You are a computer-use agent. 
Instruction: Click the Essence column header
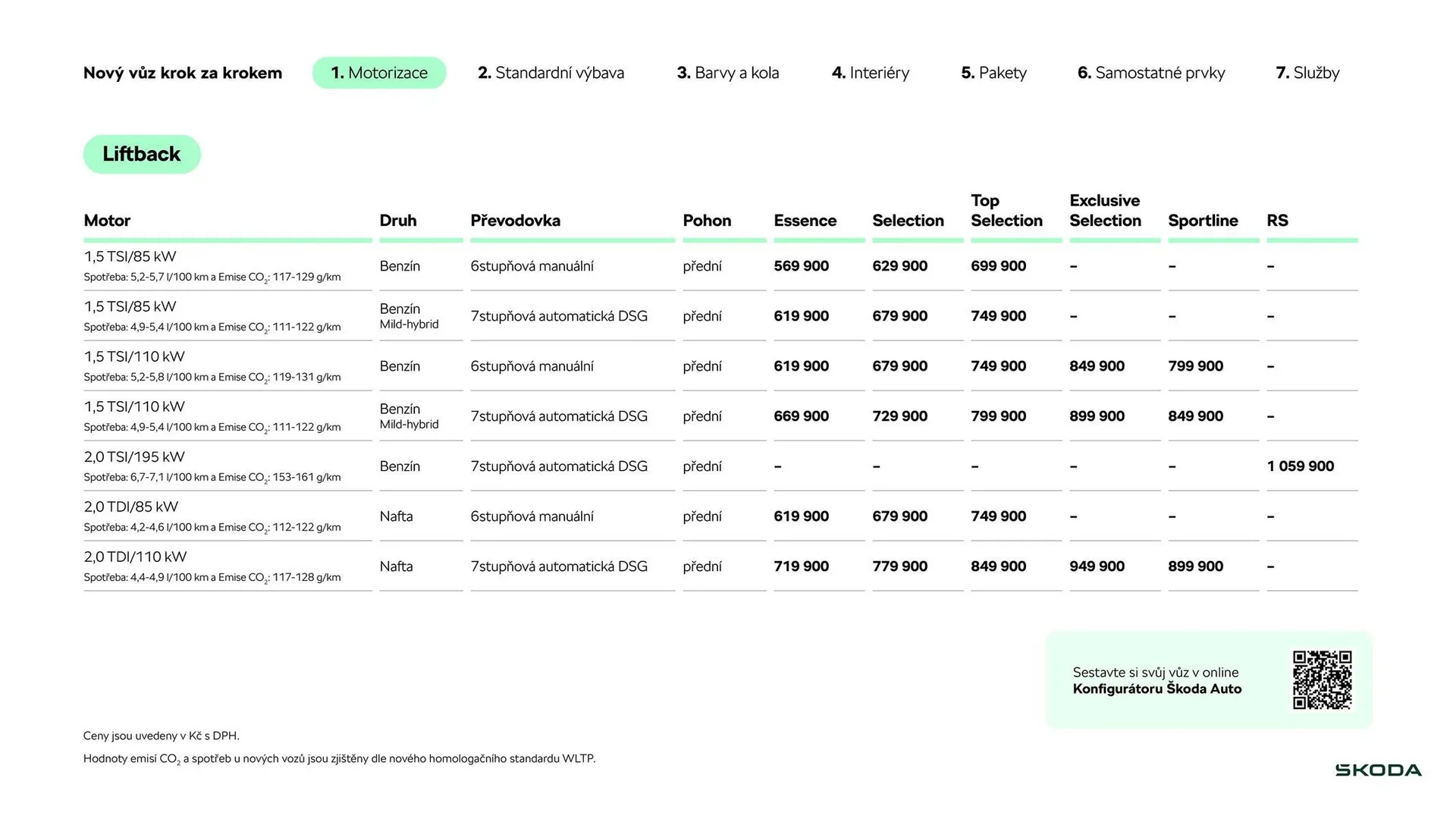805,221
